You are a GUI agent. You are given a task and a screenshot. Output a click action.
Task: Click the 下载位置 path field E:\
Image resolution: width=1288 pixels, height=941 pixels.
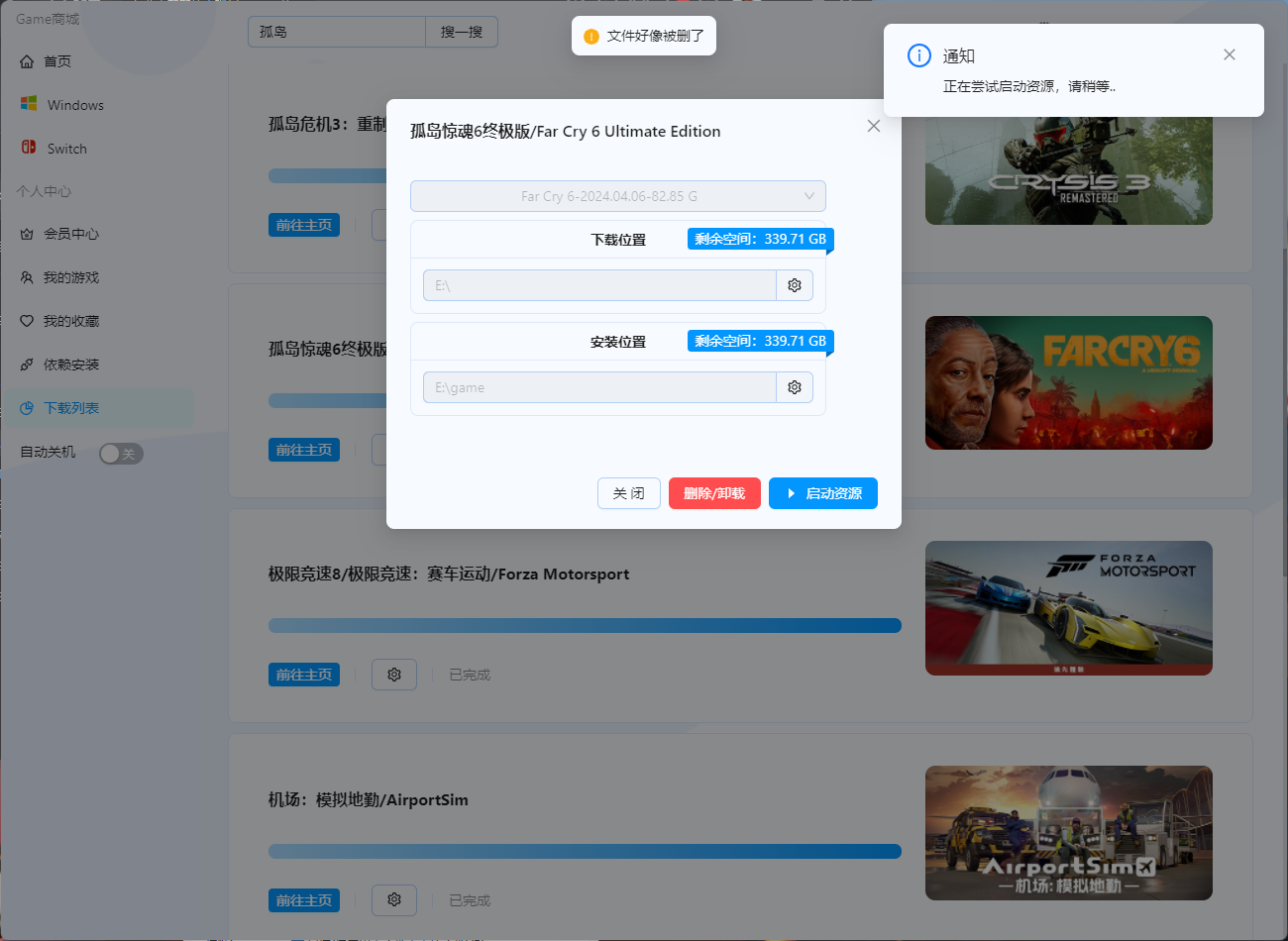point(600,285)
